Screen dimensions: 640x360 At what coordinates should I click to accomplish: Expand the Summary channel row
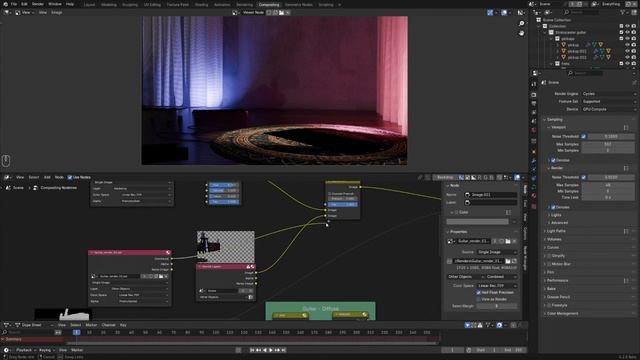[x=3, y=339]
